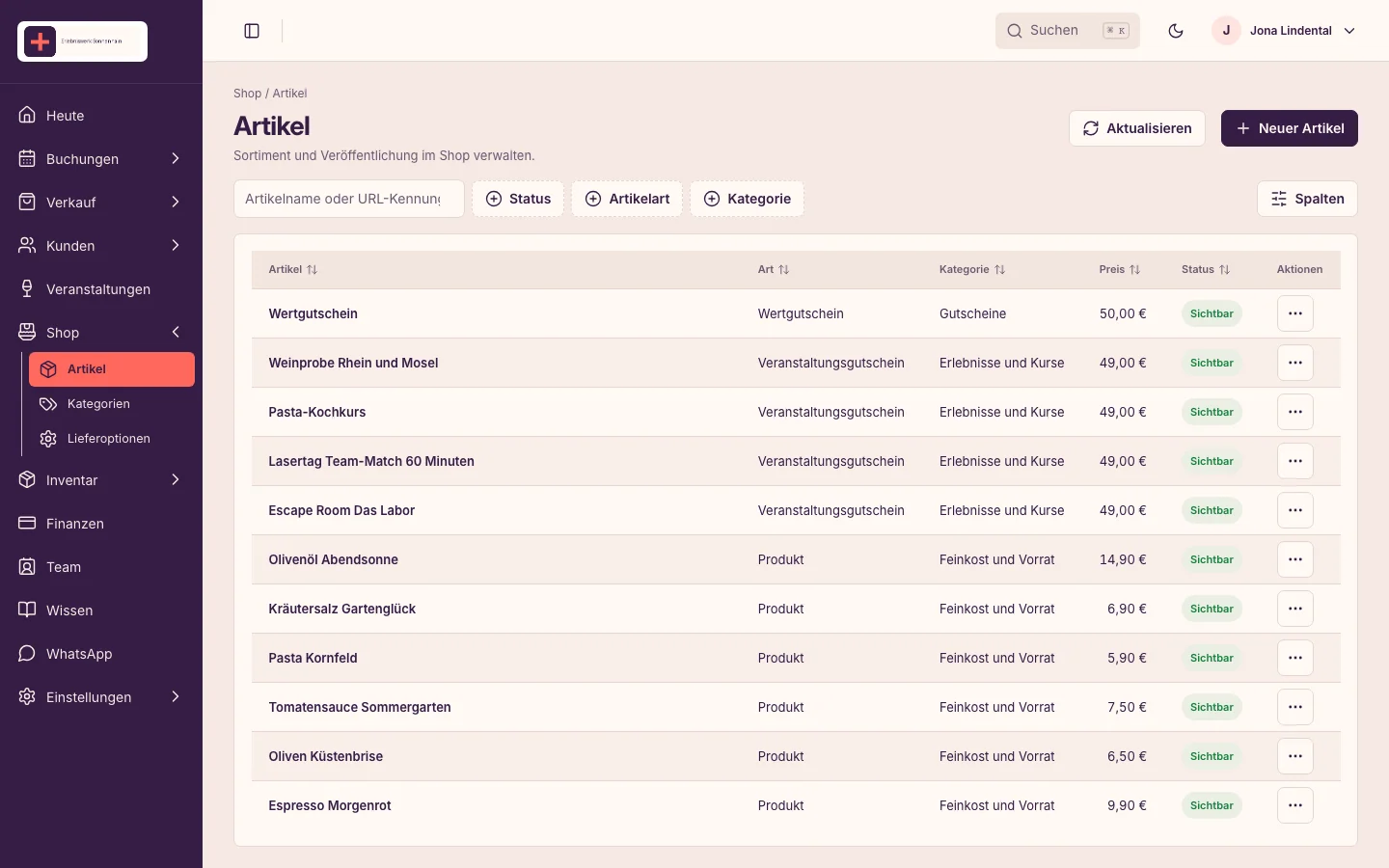1389x868 pixels.
Task: Collapse the Shop submenu
Action: (101, 333)
